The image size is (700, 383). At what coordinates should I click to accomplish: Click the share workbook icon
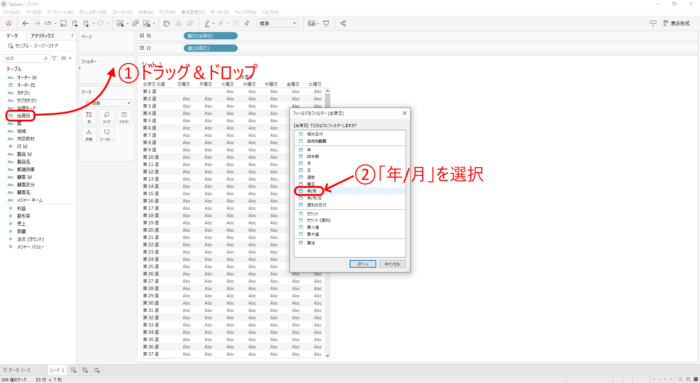coord(343,23)
